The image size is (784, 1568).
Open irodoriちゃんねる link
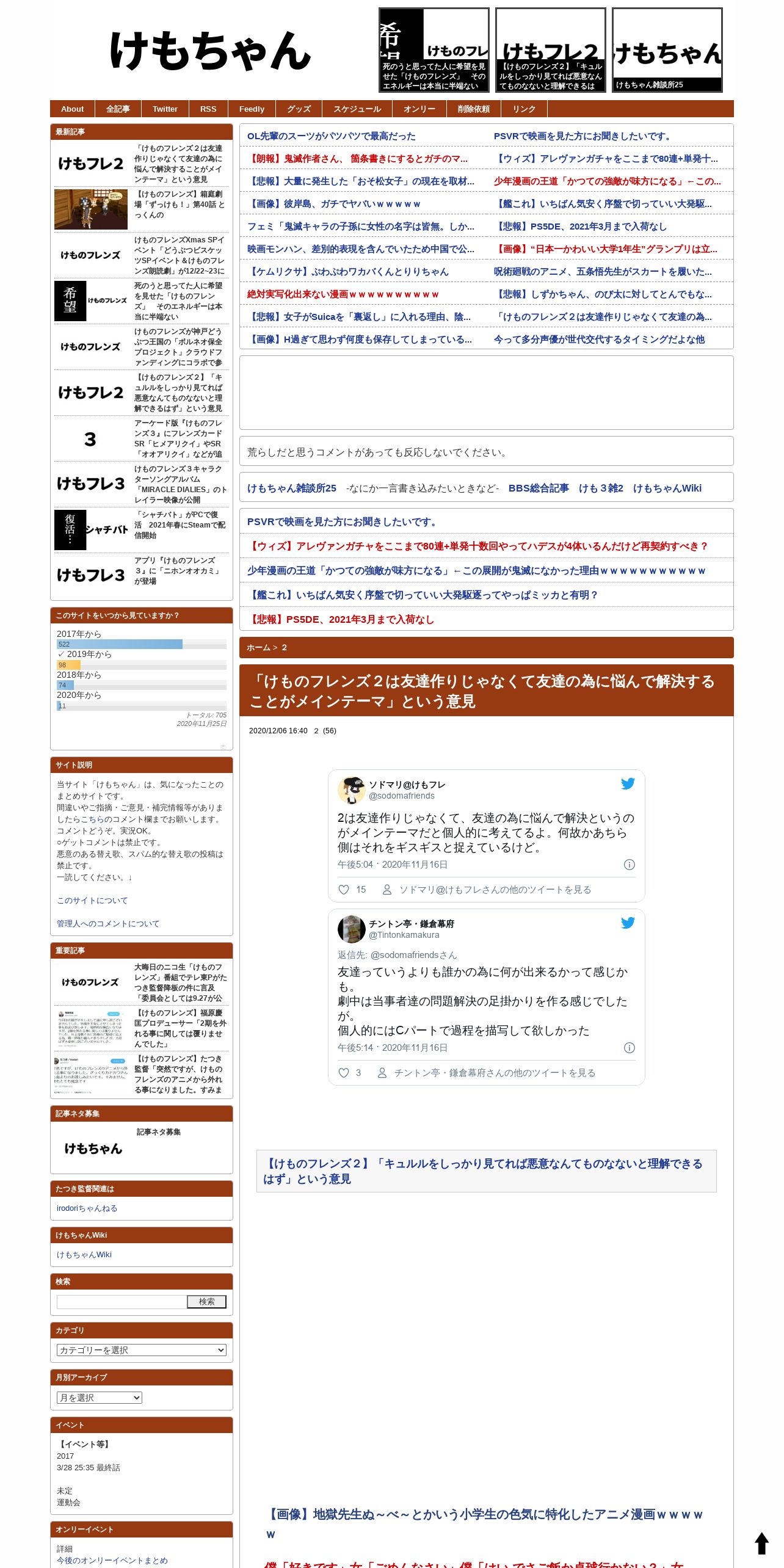[x=87, y=1208]
